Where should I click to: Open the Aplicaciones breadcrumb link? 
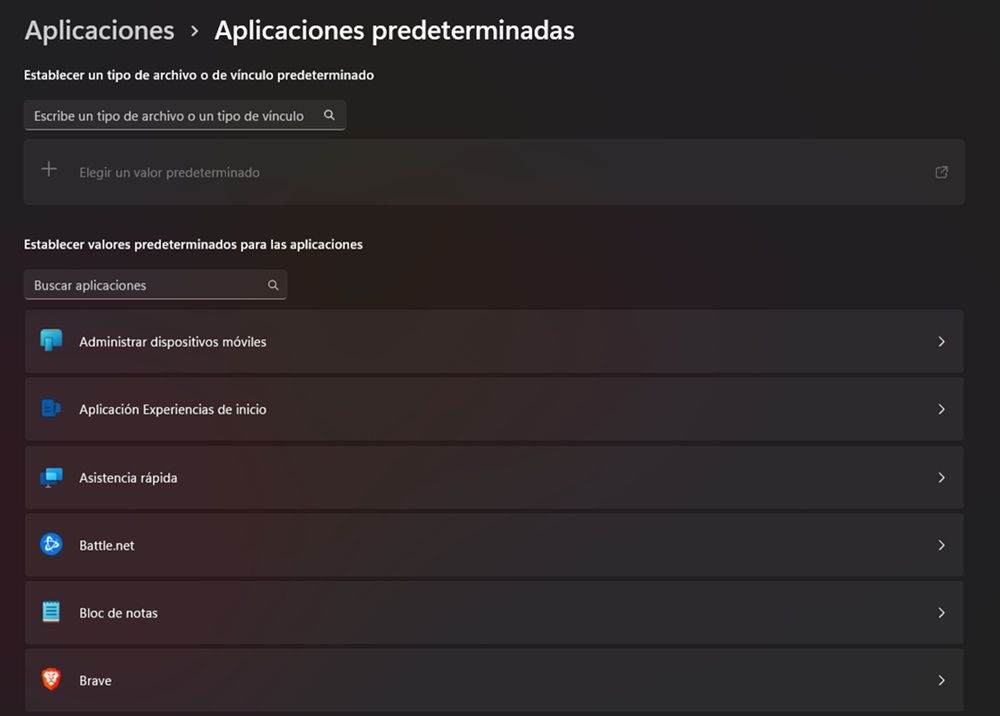tap(98, 30)
